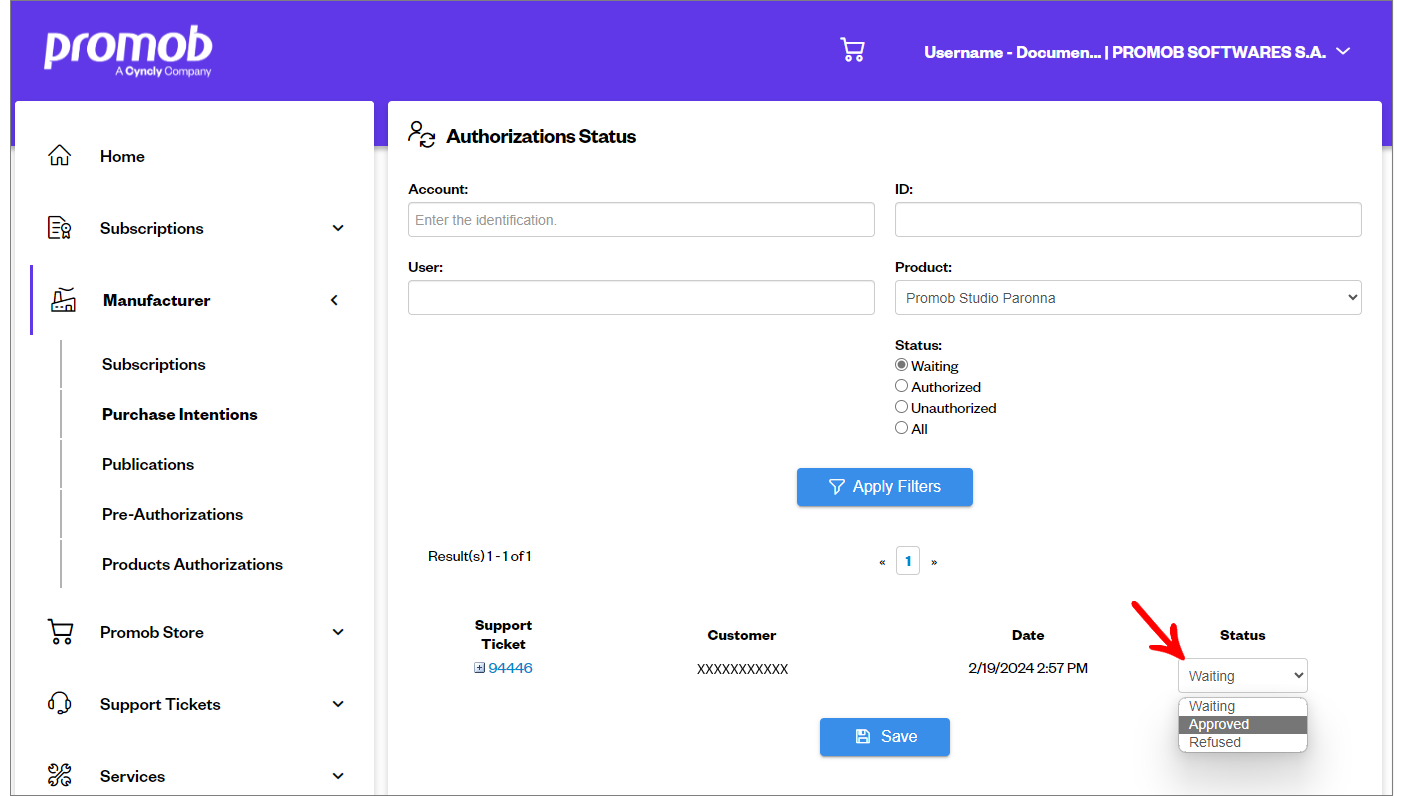Choose Approved in the status dropdown list

1243,724
